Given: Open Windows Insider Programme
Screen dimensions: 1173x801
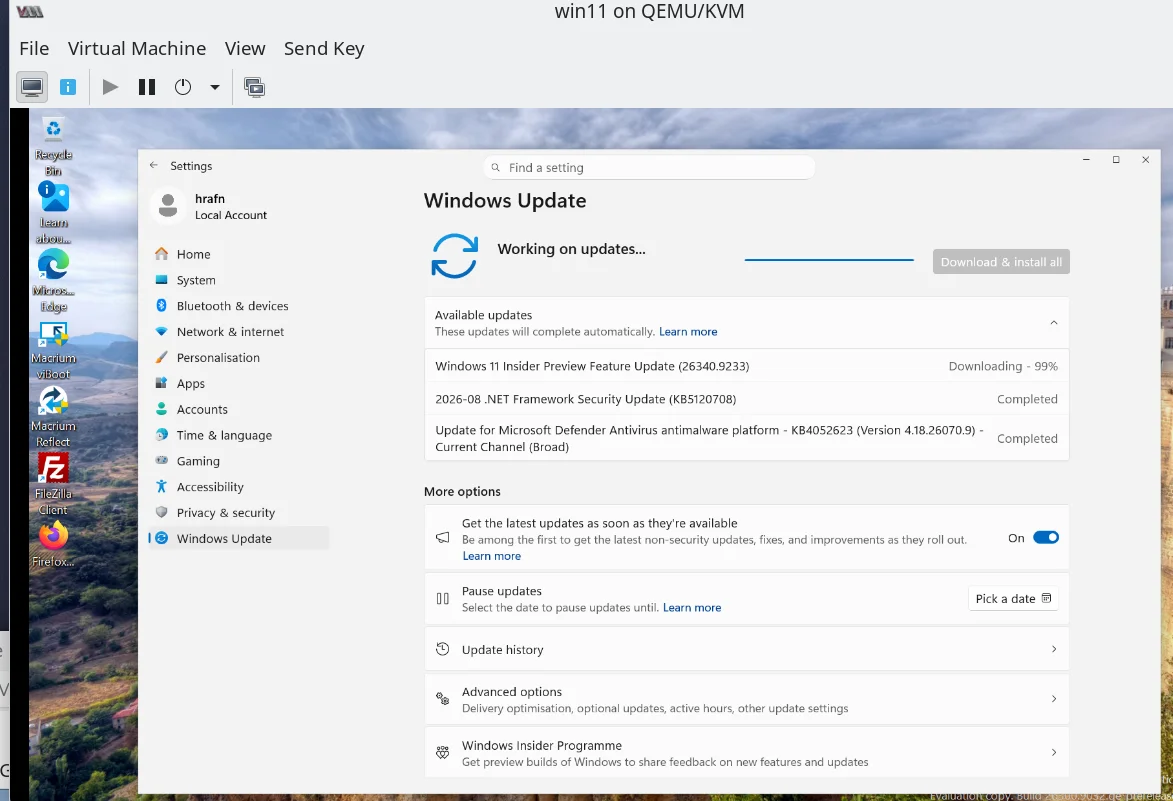Looking at the screenshot, I should click(x=747, y=753).
